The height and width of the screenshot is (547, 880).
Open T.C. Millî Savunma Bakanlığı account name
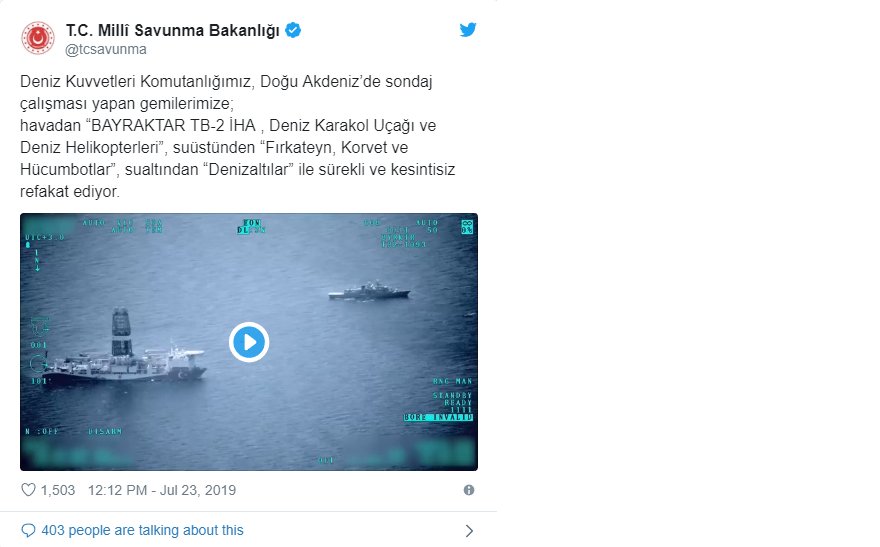click(173, 30)
